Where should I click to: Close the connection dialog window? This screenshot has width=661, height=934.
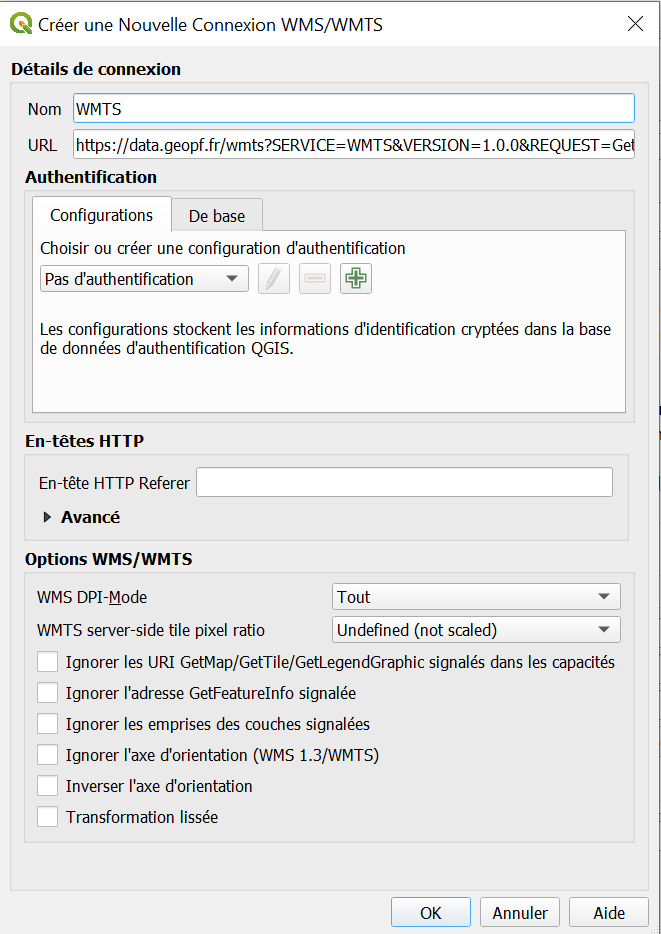(x=635, y=24)
